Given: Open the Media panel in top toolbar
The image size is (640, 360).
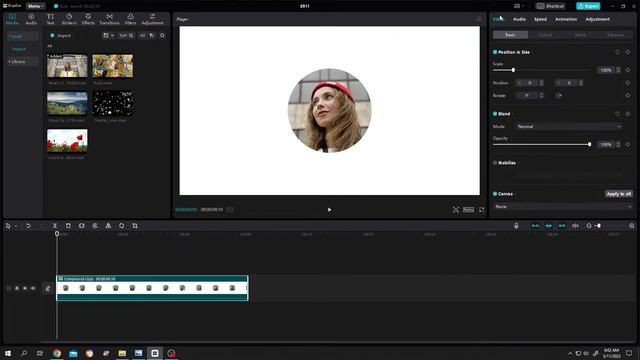Looking at the screenshot, I should (x=12, y=19).
